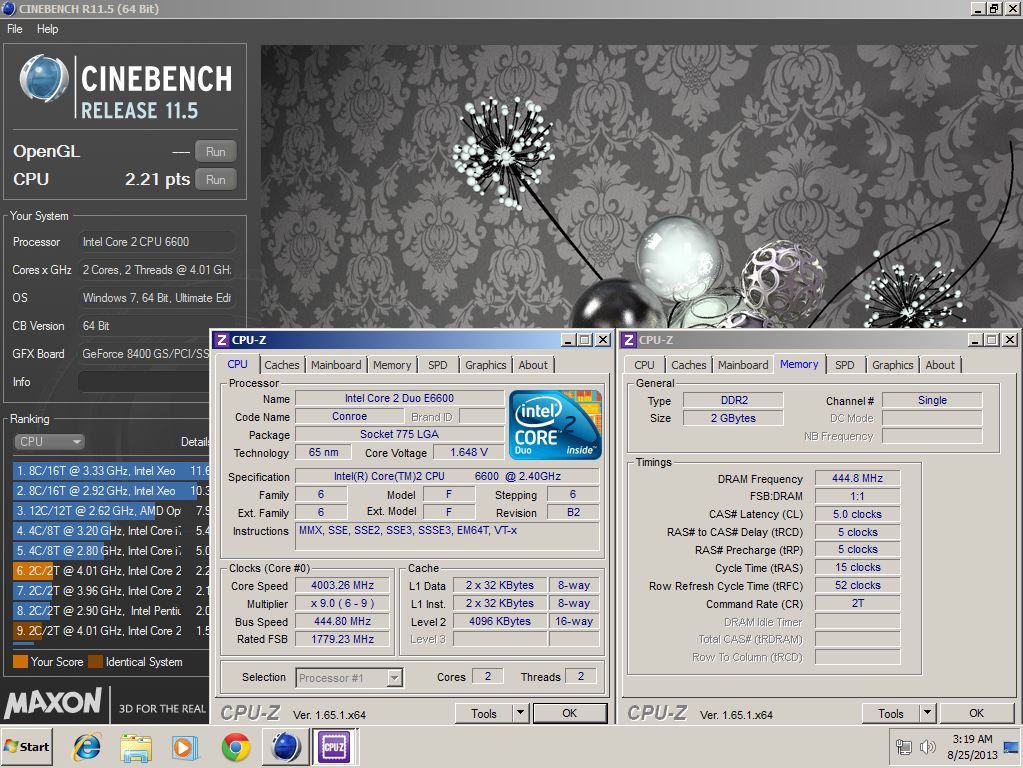This screenshot has width=1023, height=768.
Task: Select Memory tab in right CPU-Z
Action: tap(799, 364)
